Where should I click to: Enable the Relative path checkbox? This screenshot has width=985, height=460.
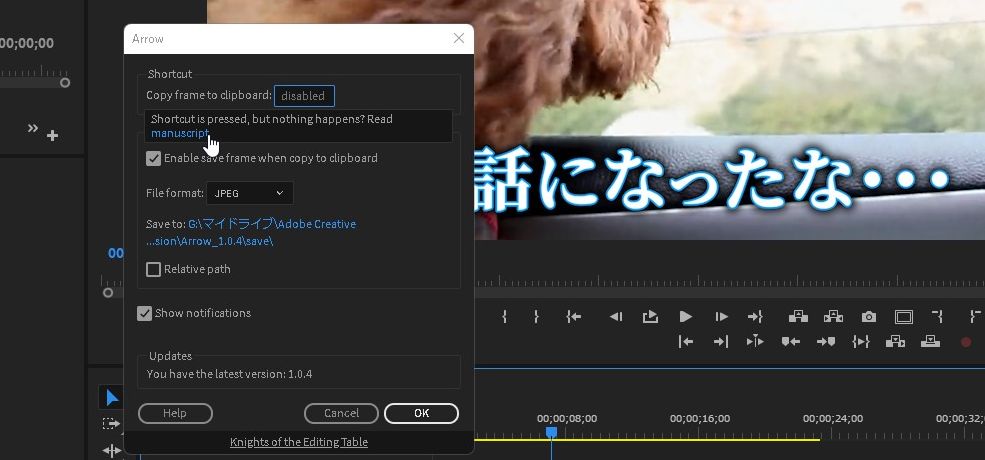154,269
